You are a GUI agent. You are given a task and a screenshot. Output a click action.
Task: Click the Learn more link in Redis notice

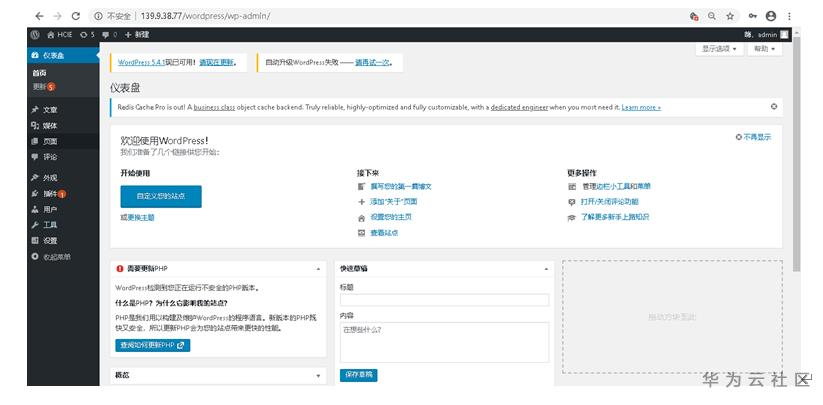pos(641,108)
